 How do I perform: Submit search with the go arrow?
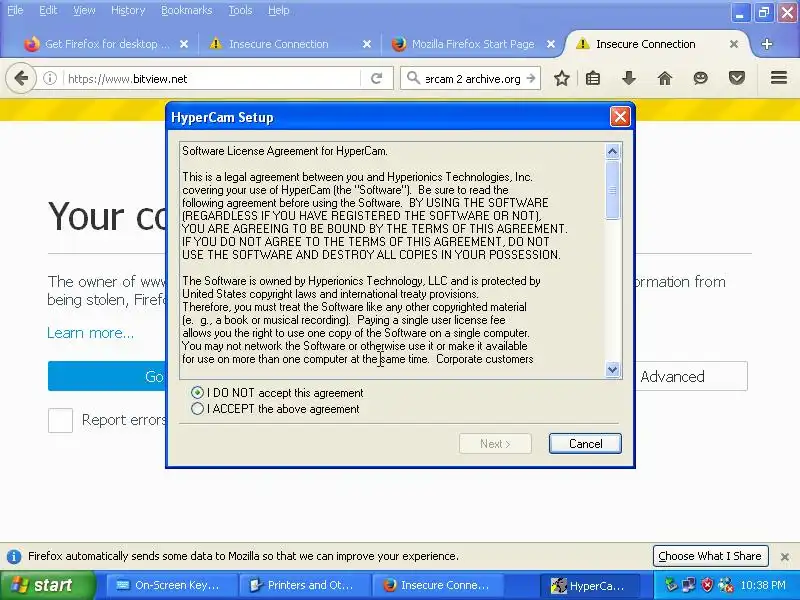pyautogui.click(x=531, y=79)
